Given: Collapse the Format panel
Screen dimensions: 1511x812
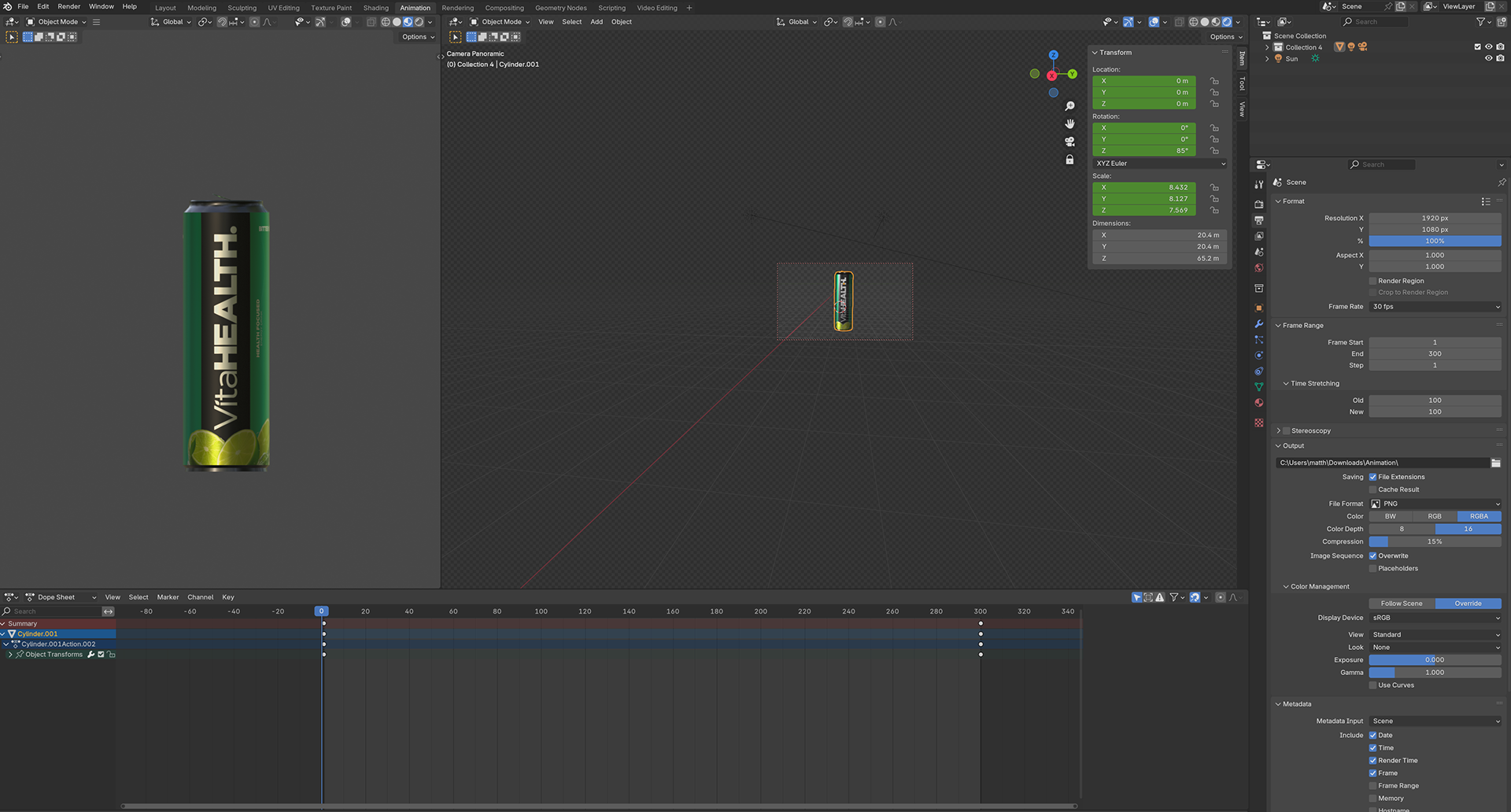Looking at the screenshot, I should [1278, 201].
